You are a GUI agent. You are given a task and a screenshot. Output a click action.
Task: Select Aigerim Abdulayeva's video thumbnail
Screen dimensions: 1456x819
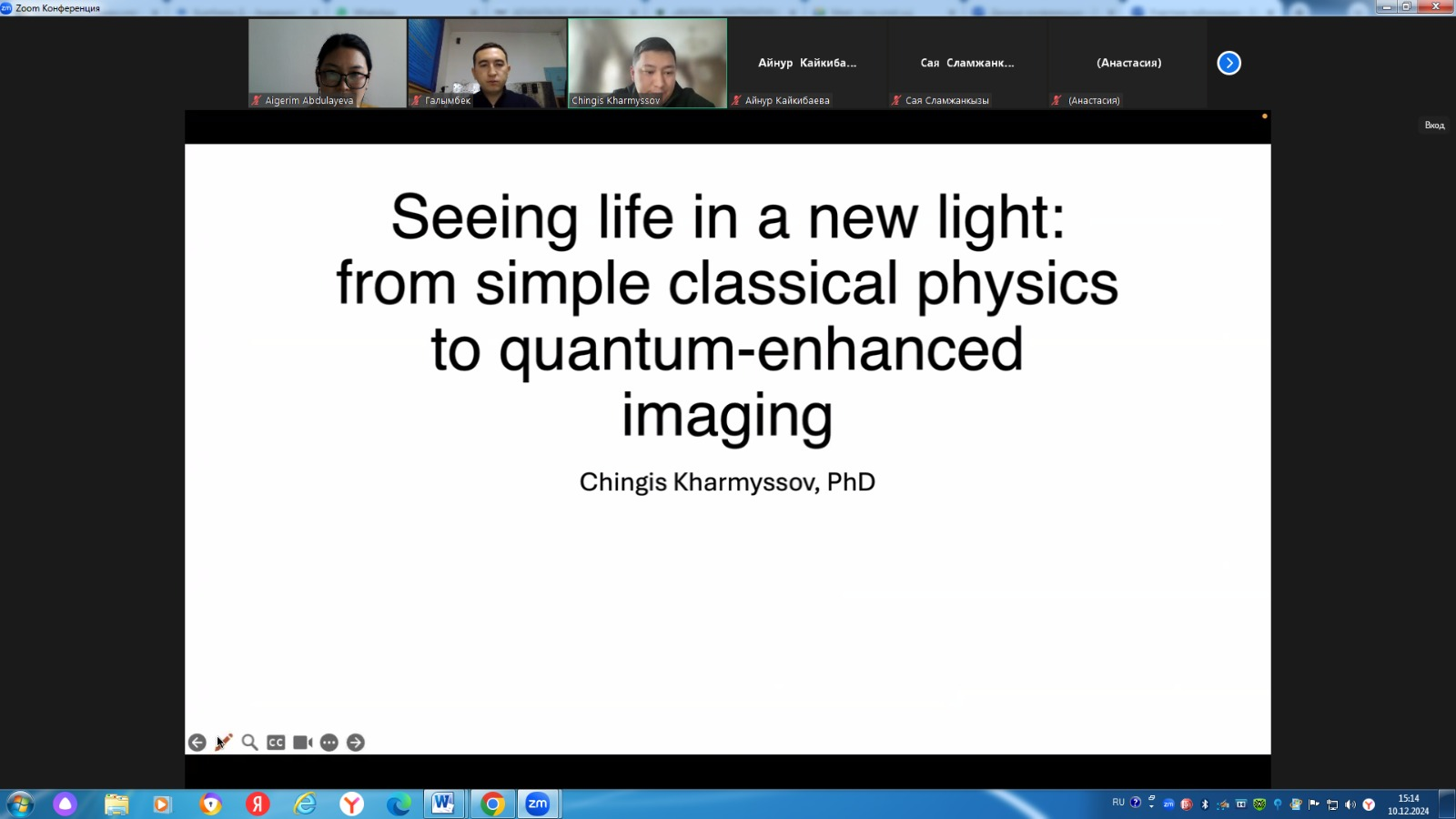[328, 62]
